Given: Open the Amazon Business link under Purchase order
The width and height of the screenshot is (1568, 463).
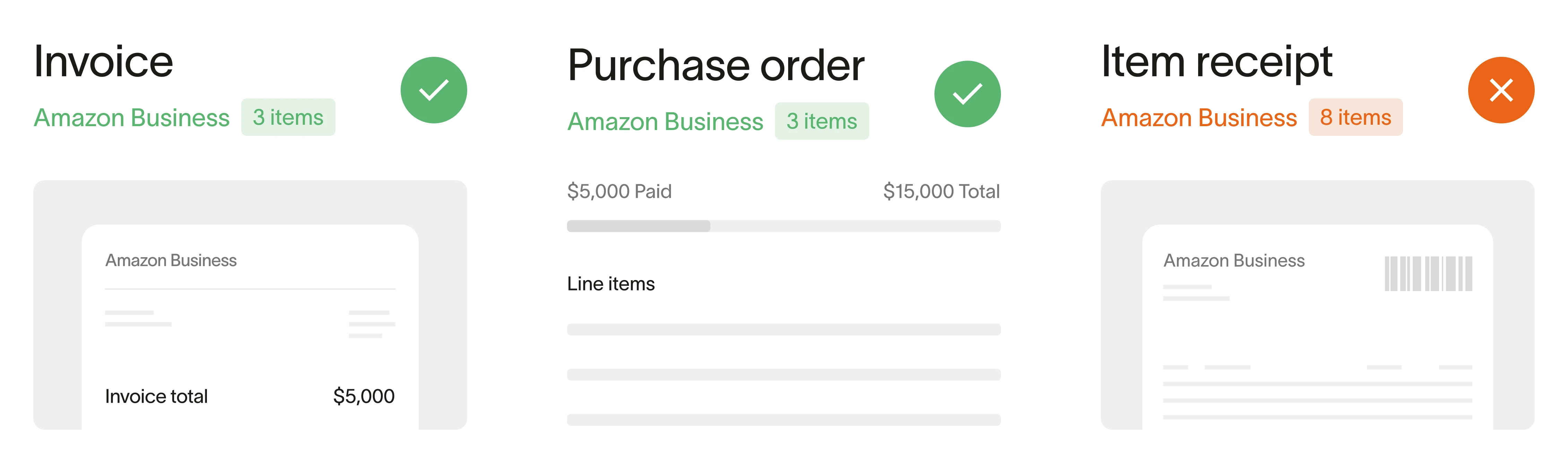Looking at the screenshot, I should [x=665, y=122].
